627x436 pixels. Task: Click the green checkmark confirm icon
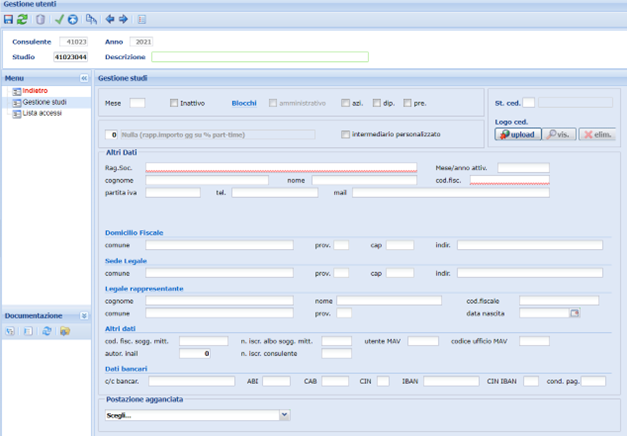(59, 19)
